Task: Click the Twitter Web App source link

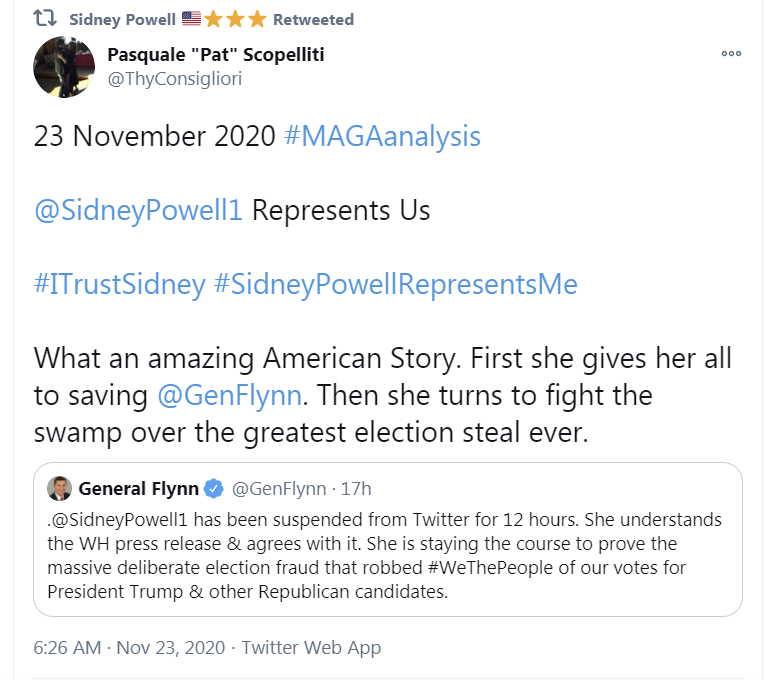Action: click(x=311, y=648)
